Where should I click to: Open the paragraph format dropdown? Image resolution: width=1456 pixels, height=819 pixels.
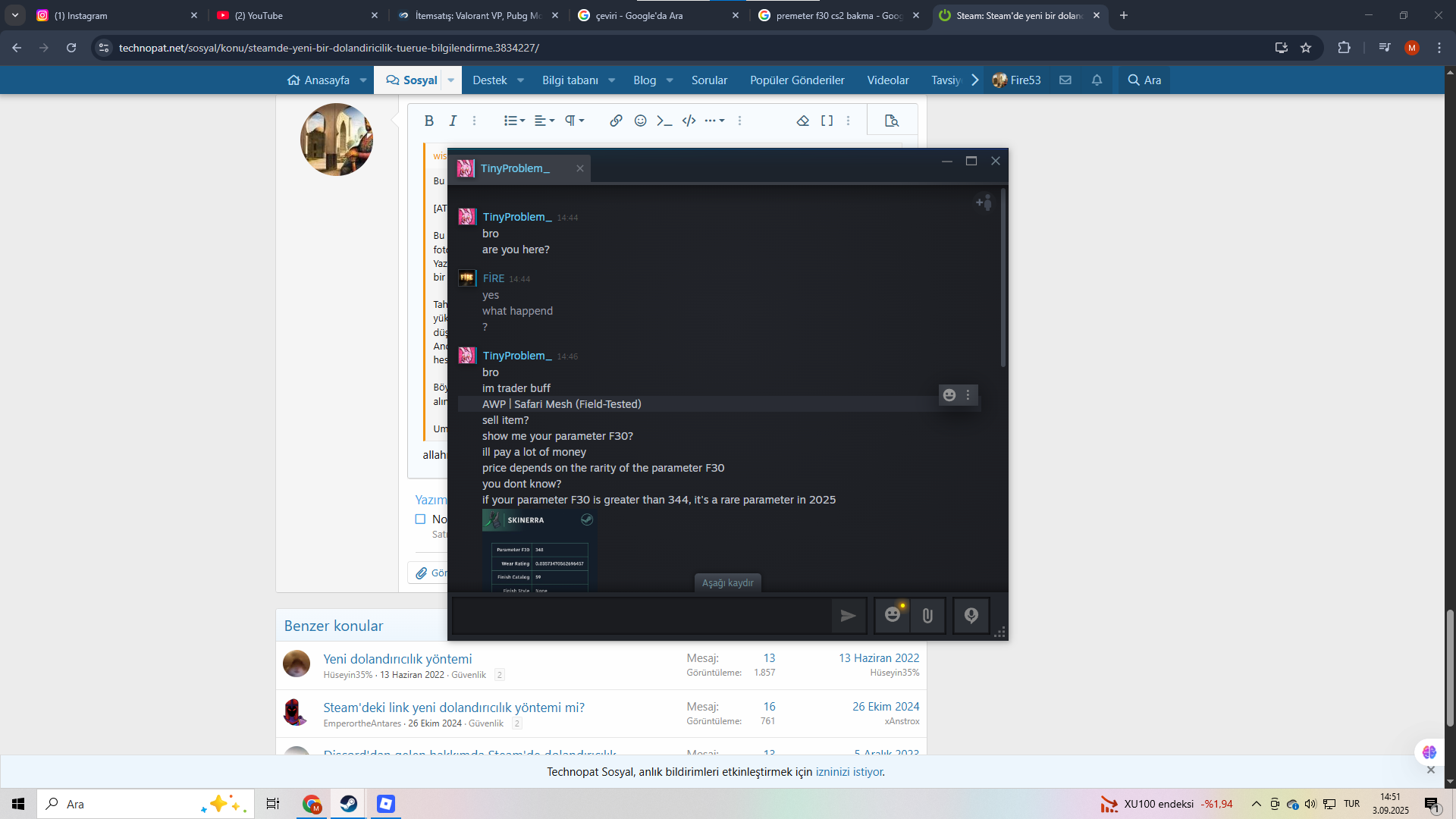pos(574,121)
